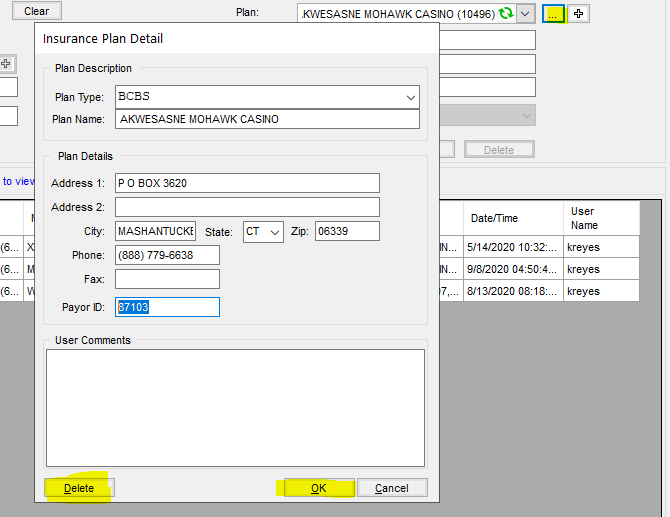The width and height of the screenshot is (670, 517).
Task: Click the Plan Name field
Action: click(x=267, y=119)
